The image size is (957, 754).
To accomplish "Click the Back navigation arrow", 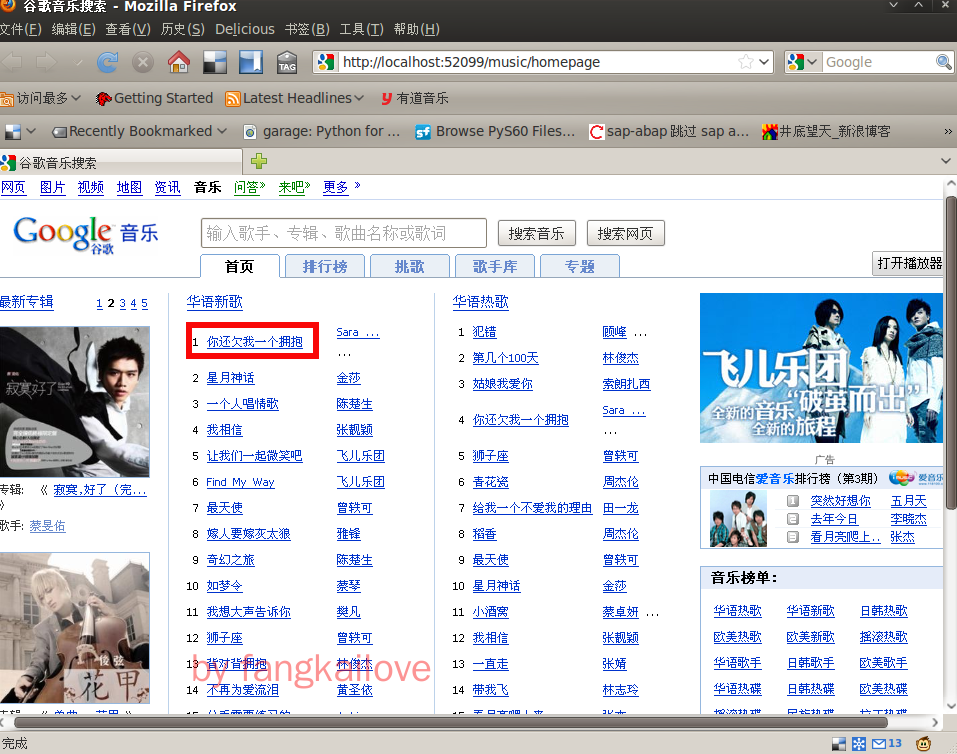I will [x=12, y=62].
